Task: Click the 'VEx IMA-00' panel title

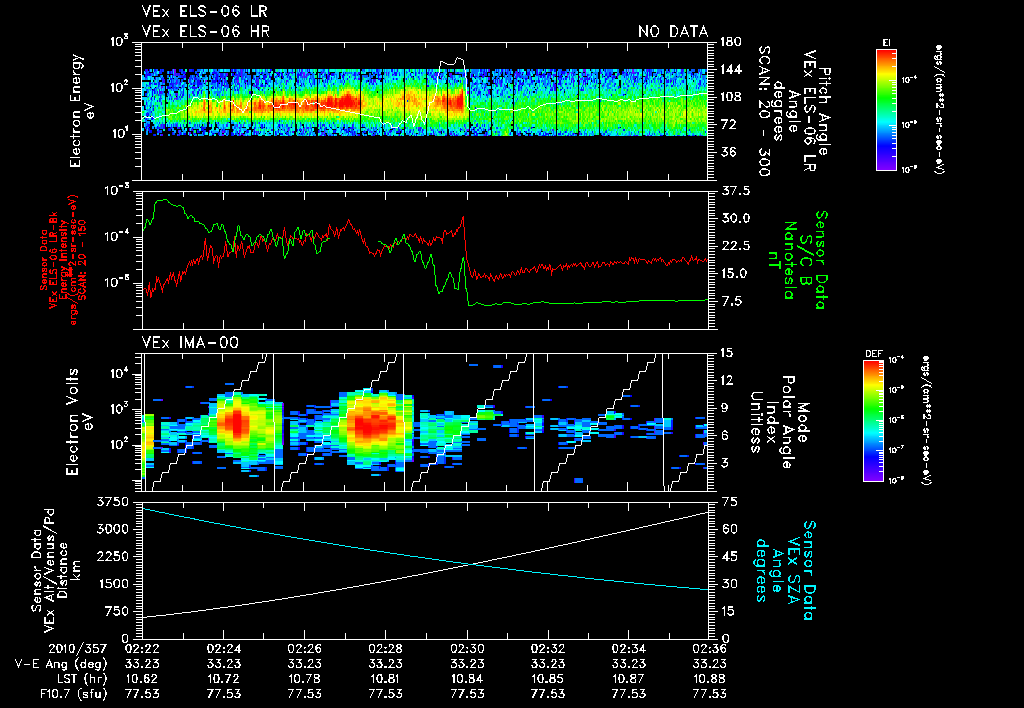Action: pyautogui.click(x=190, y=342)
